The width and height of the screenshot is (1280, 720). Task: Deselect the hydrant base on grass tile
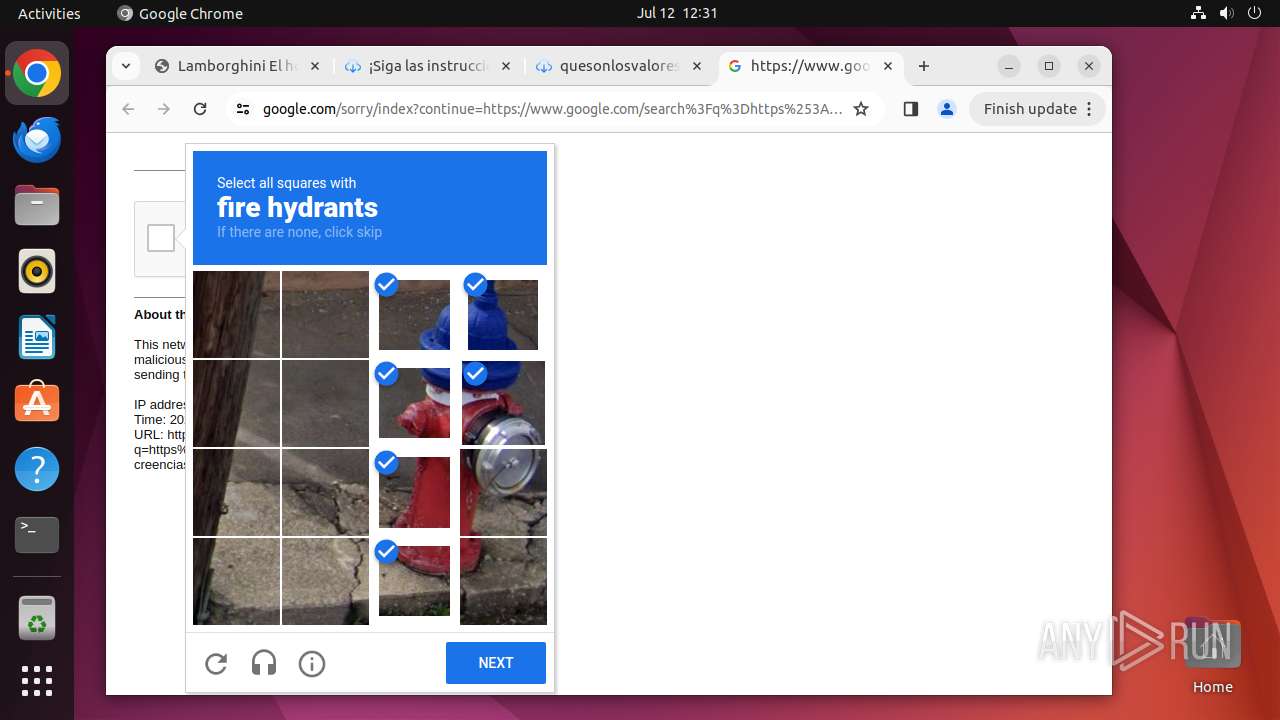click(414, 580)
